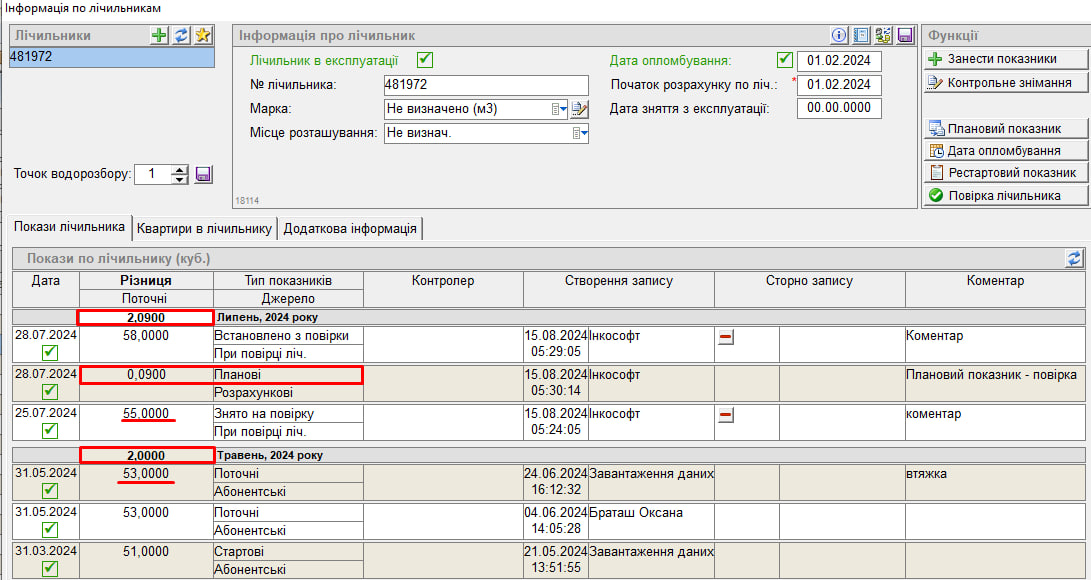Refresh readings table with icon at right
The width and height of the screenshot is (1091, 580).
point(1074,258)
